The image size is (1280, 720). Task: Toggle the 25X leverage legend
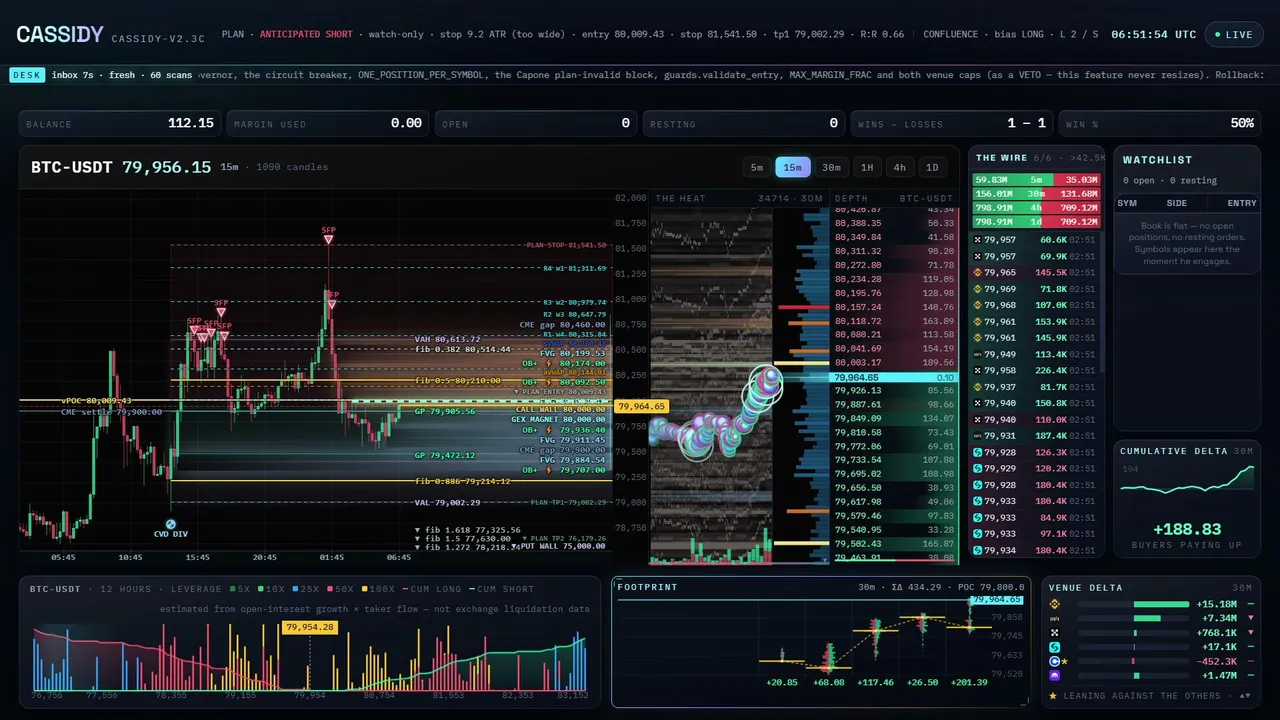306,589
